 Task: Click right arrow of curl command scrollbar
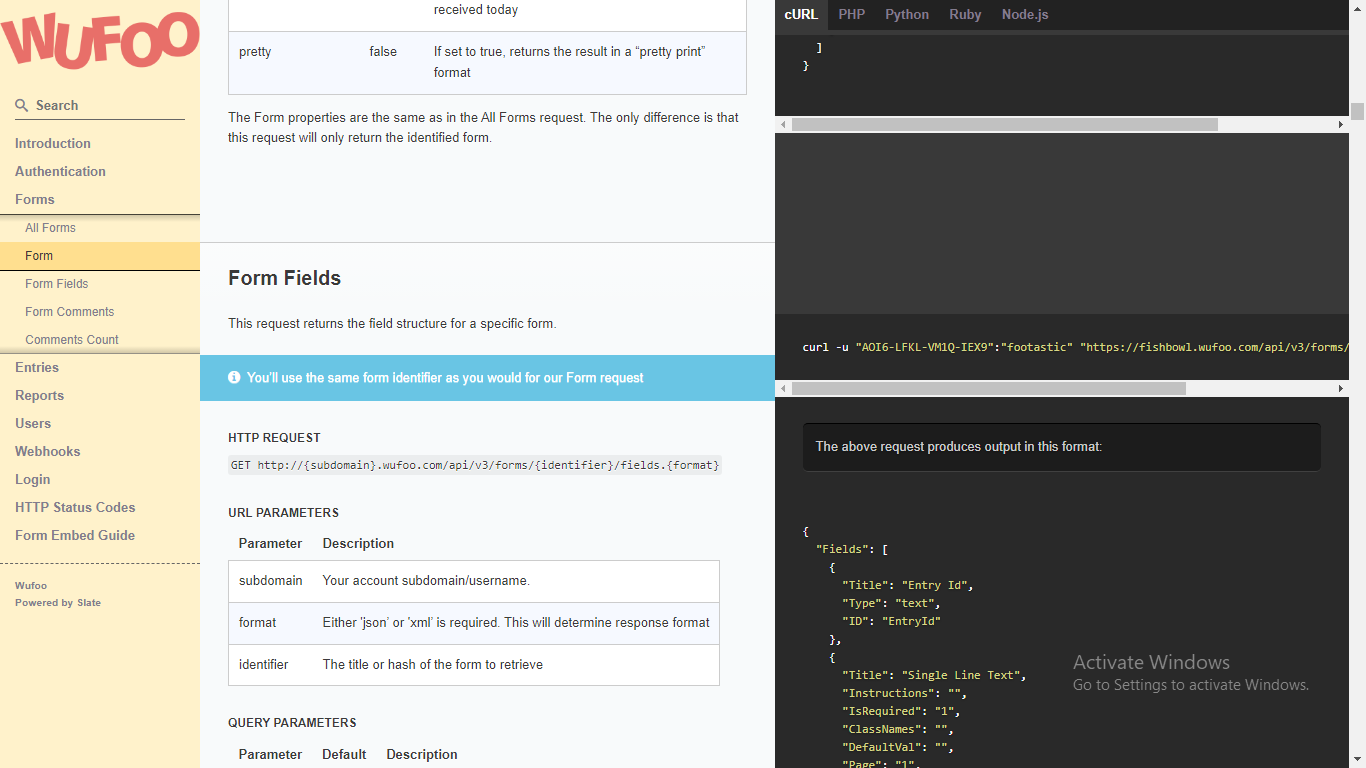(x=1341, y=388)
